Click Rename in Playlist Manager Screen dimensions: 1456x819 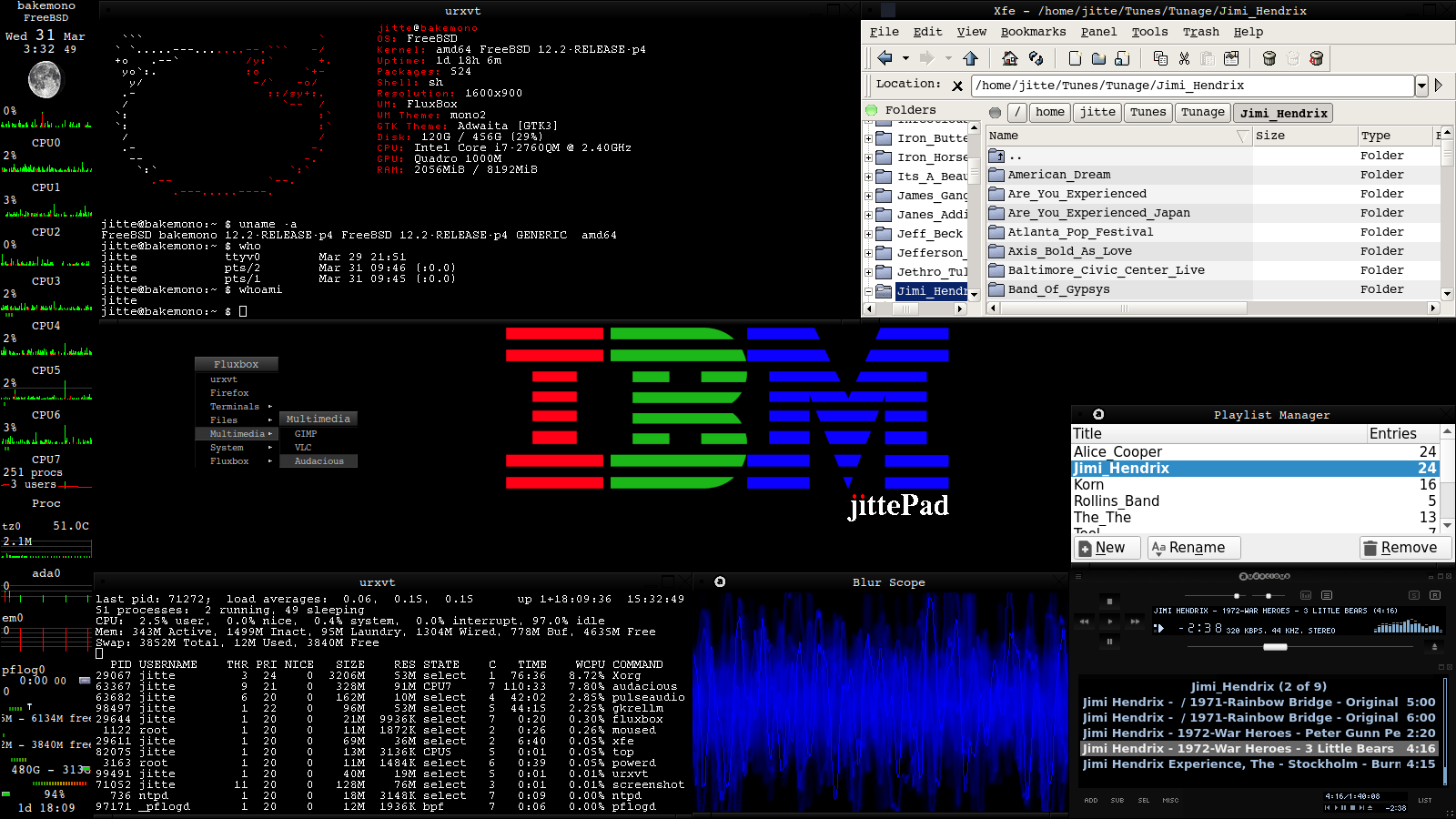1194,548
